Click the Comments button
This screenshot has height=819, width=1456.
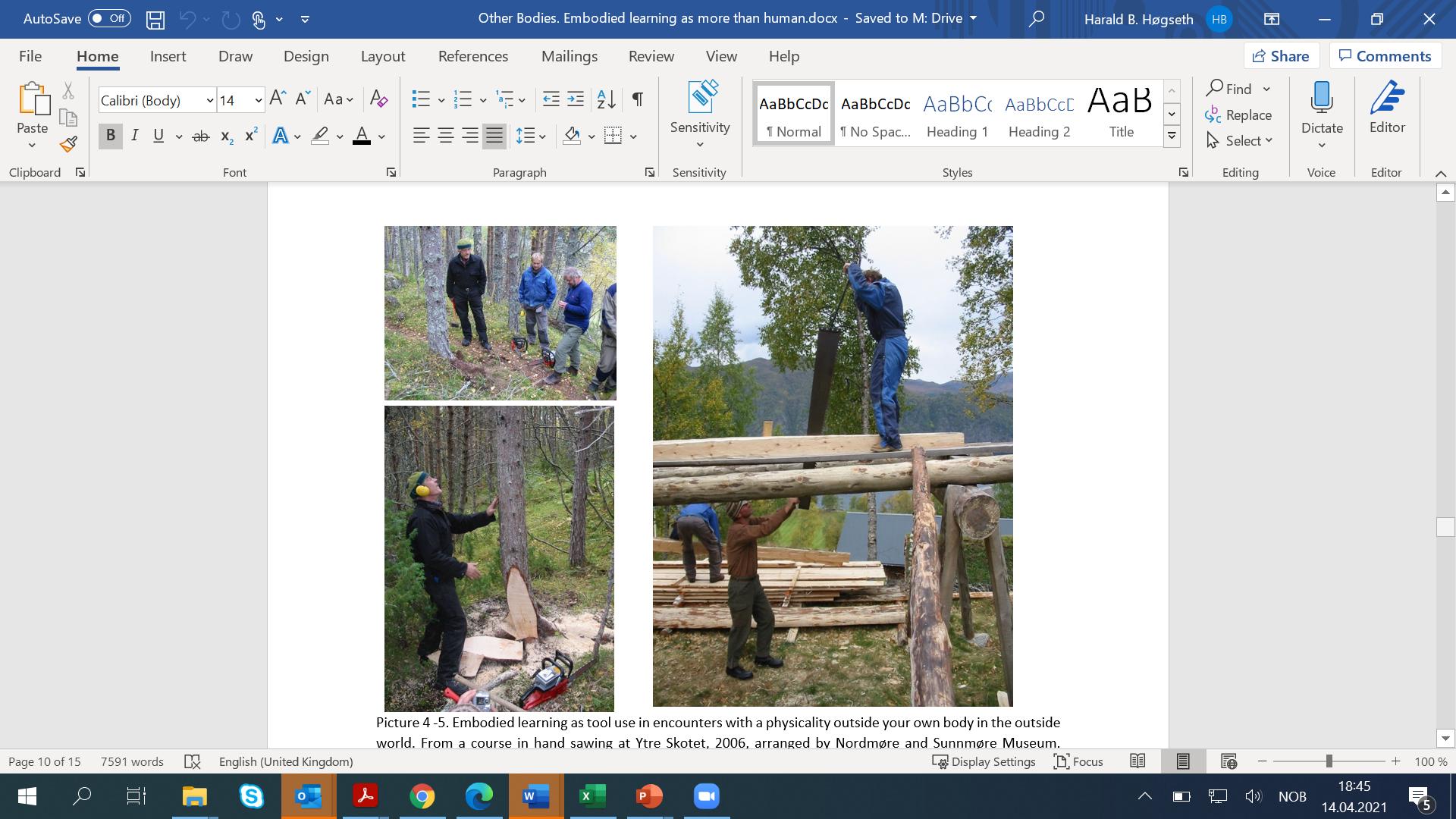1385,56
